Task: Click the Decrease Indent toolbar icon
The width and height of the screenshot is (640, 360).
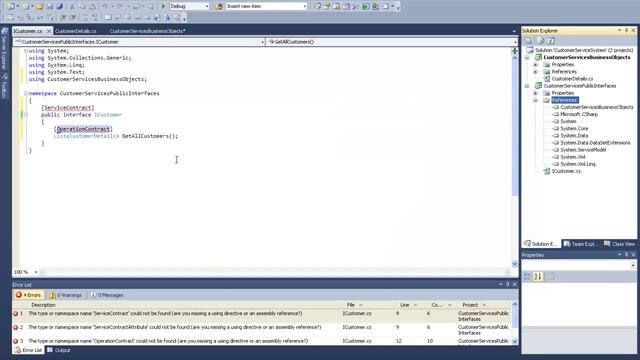Action: coord(63,18)
